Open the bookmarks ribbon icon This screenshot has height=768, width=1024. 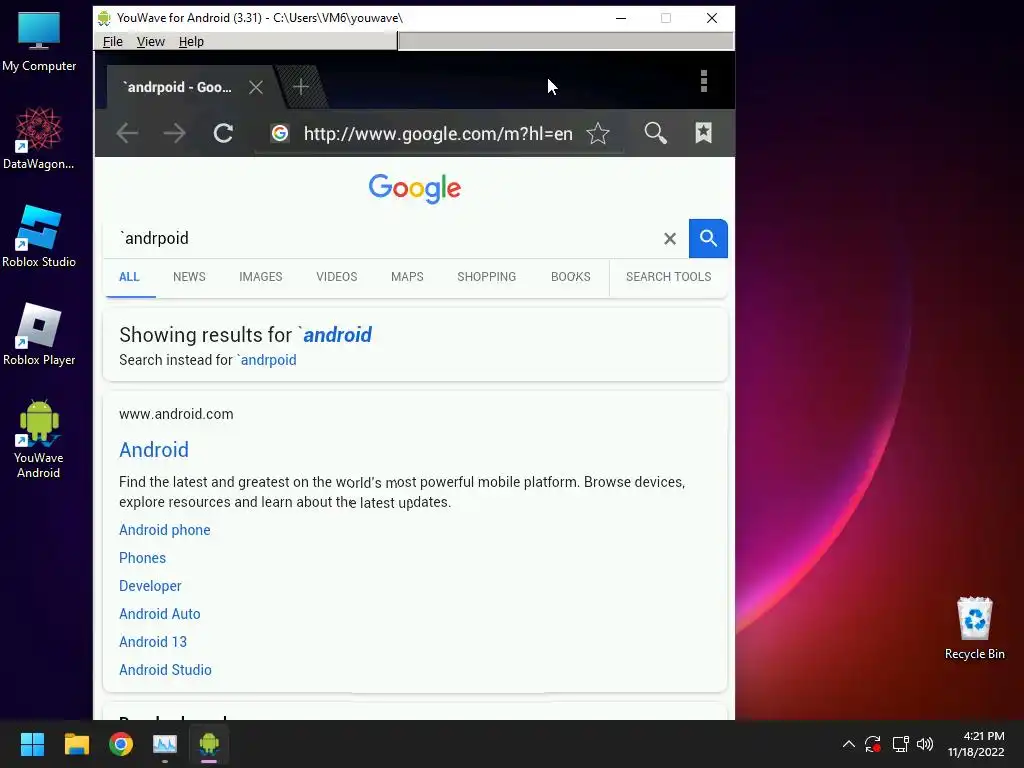(x=703, y=133)
